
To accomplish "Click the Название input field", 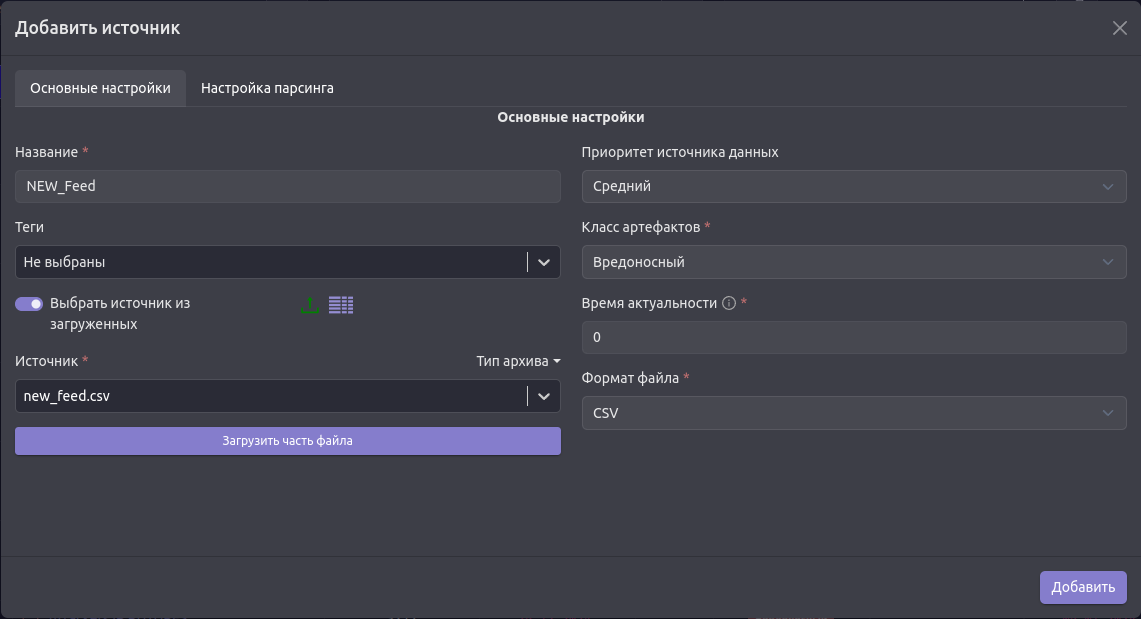I will pos(287,186).
